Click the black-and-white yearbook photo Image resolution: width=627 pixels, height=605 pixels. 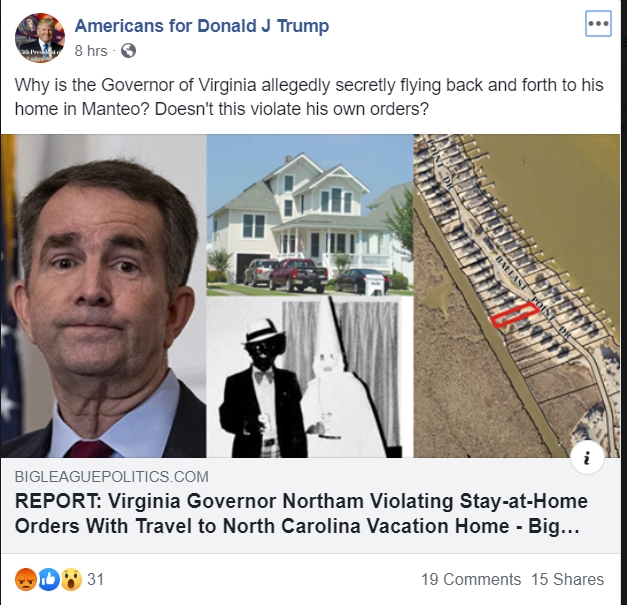310,377
